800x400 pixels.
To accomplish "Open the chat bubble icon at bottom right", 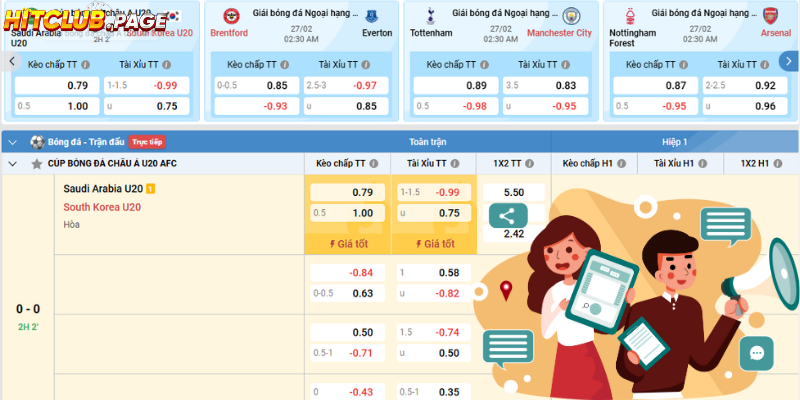I will tap(757, 353).
